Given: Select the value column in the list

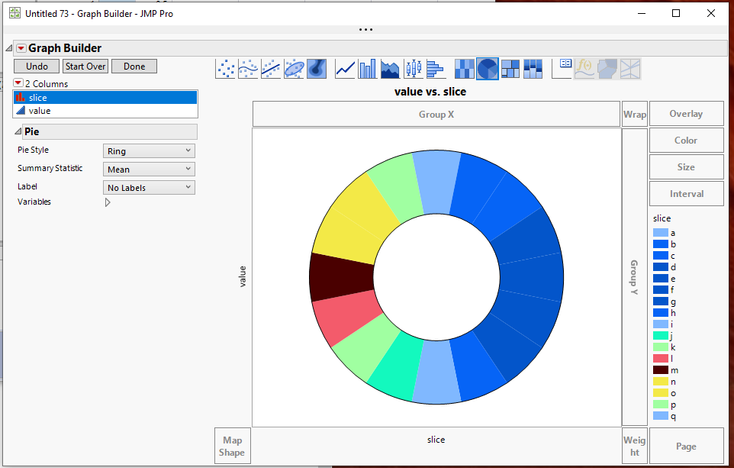Looking at the screenshot, I should [105, 110].
